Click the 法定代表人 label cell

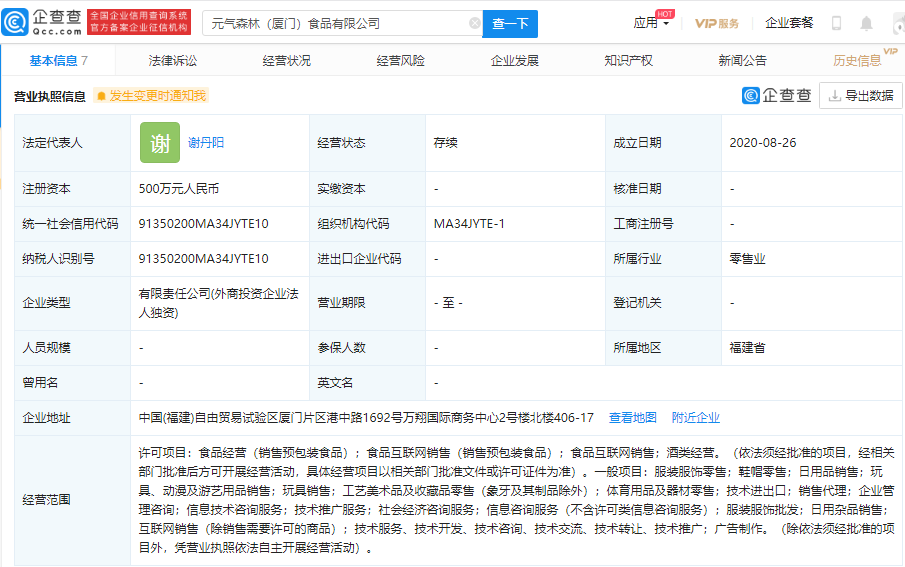(73, 143)
